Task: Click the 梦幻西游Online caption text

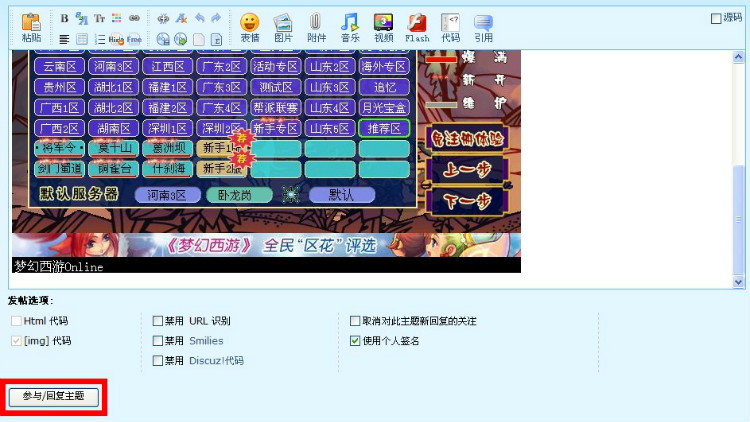Action: coord(58,267)
